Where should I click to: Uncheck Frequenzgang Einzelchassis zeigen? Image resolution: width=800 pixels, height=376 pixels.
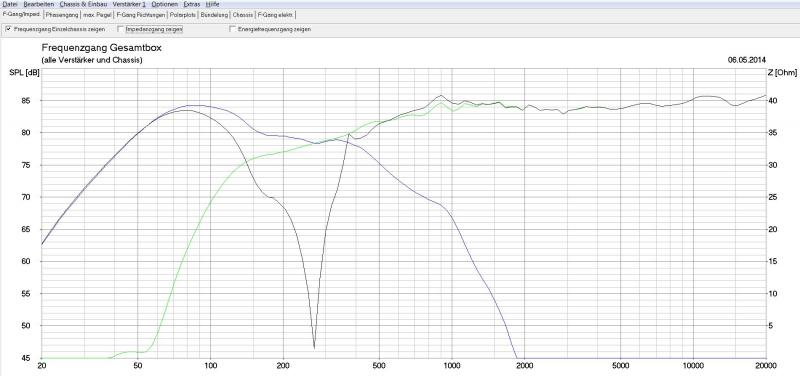pos(8,29)
